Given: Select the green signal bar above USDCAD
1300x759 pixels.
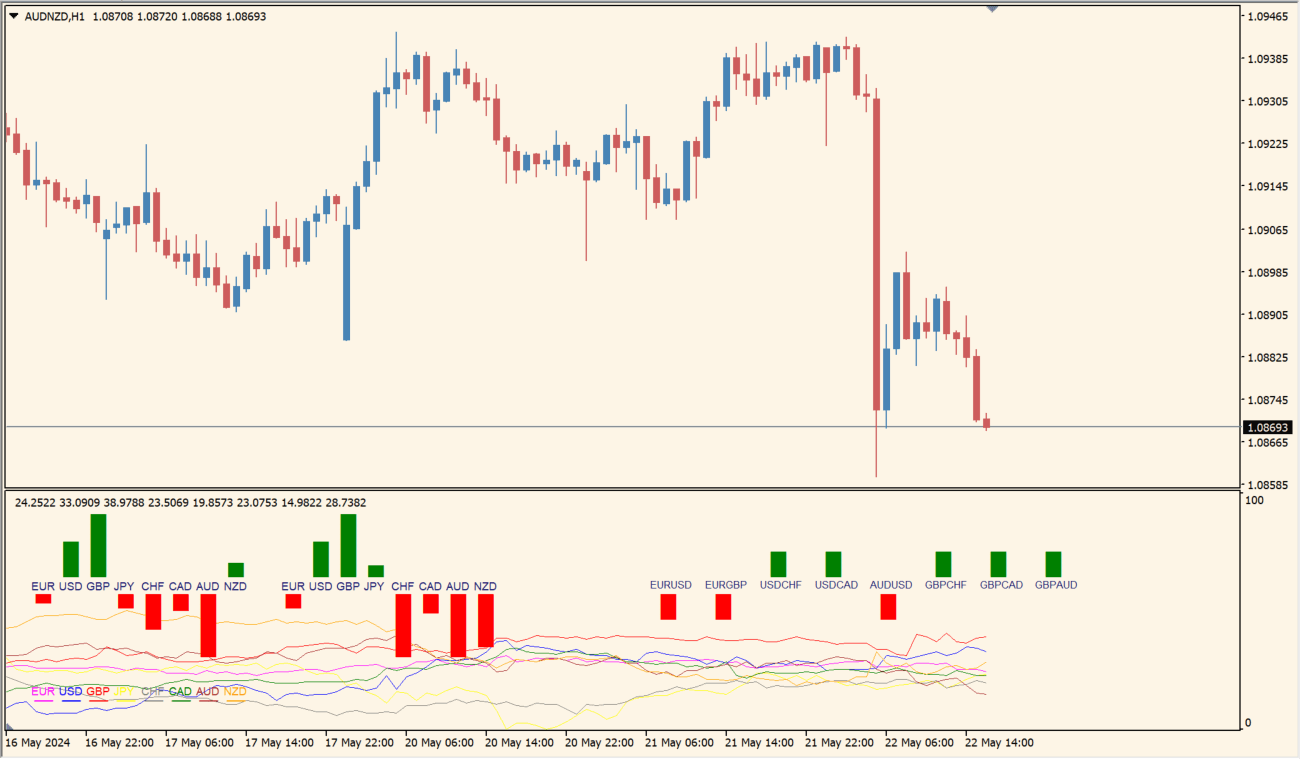Looking at the screenshot, I should tap(833, 564).
